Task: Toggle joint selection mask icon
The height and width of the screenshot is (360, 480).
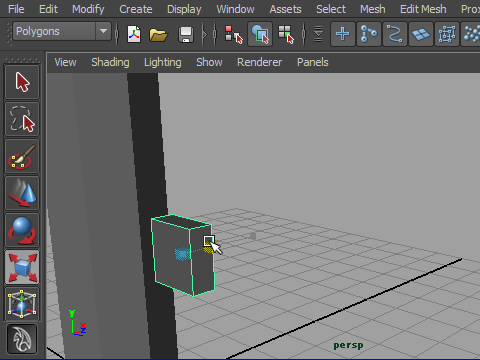Action: click(369, 34)
